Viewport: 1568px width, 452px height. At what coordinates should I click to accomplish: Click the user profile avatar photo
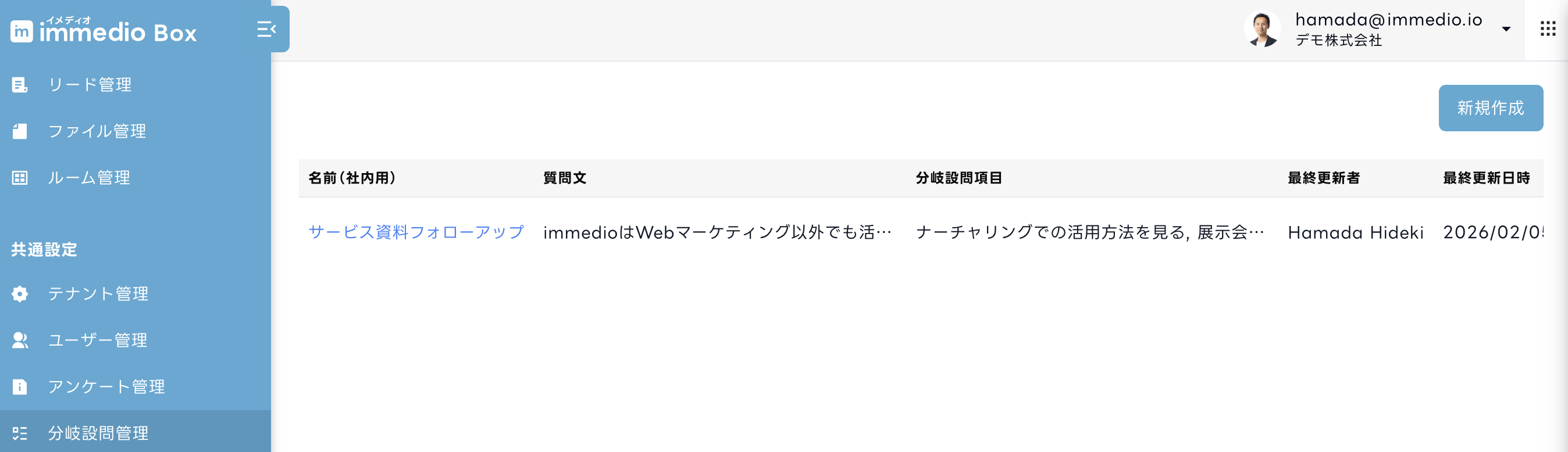coord(1262,29)
